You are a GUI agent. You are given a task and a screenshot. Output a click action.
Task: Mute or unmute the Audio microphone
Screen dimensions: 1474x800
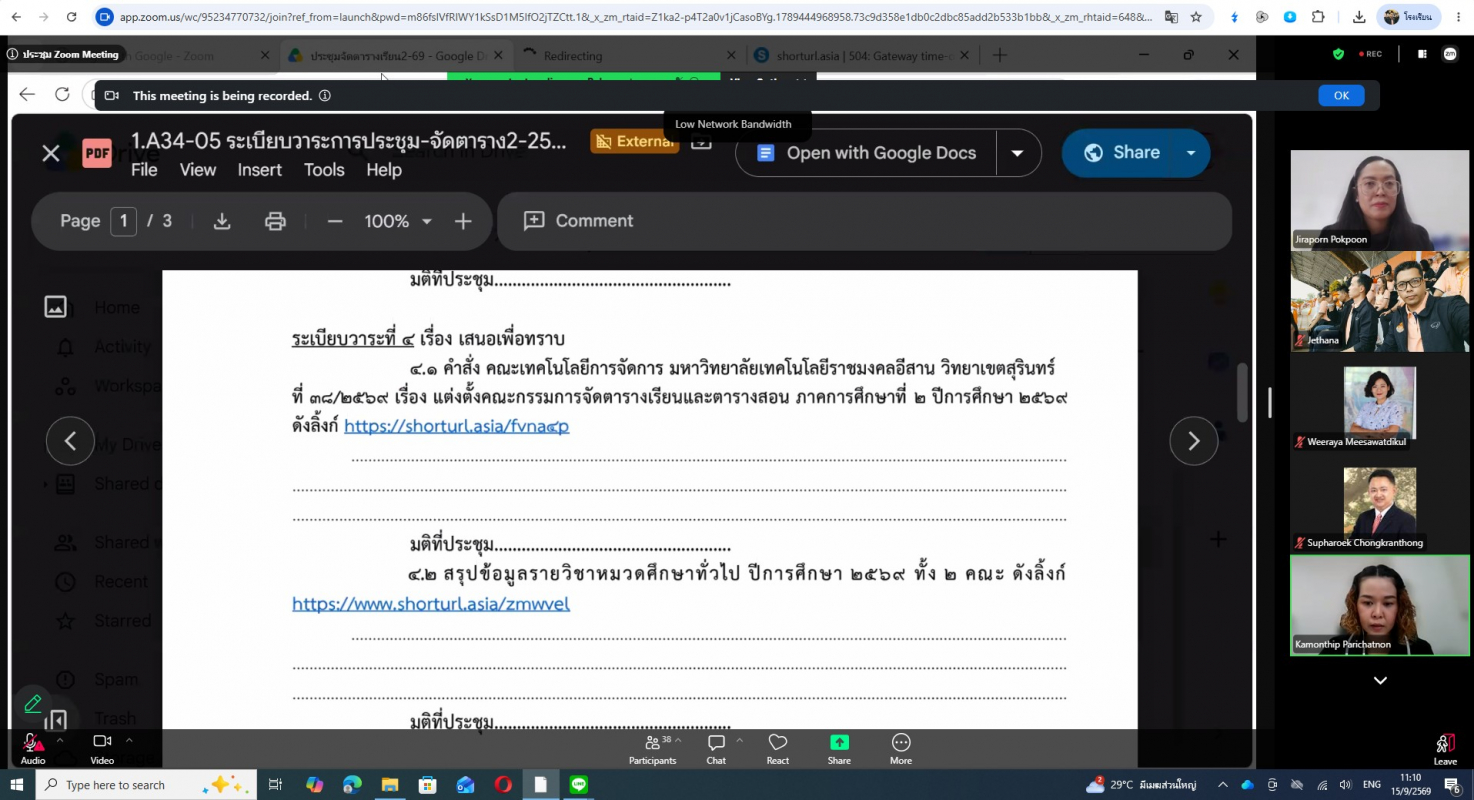tap(33, 748)
